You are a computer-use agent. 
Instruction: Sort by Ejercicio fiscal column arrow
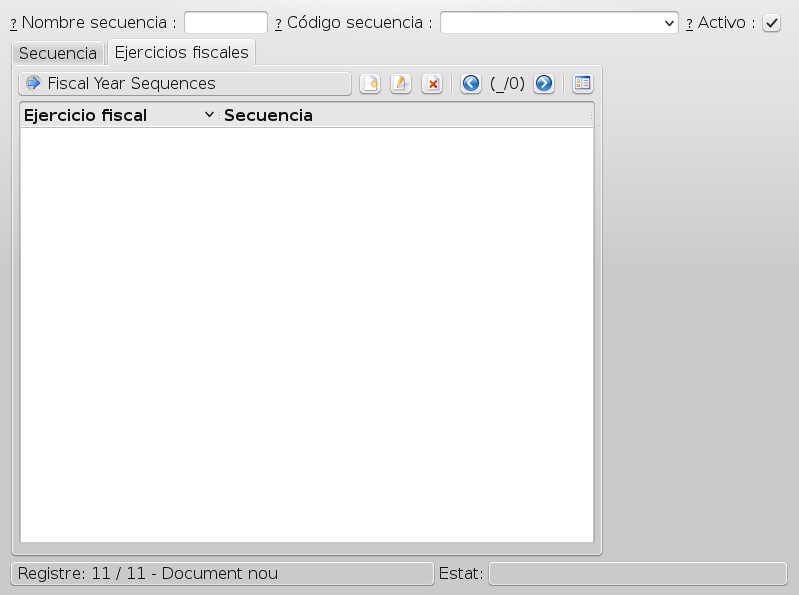pos(209,115)
